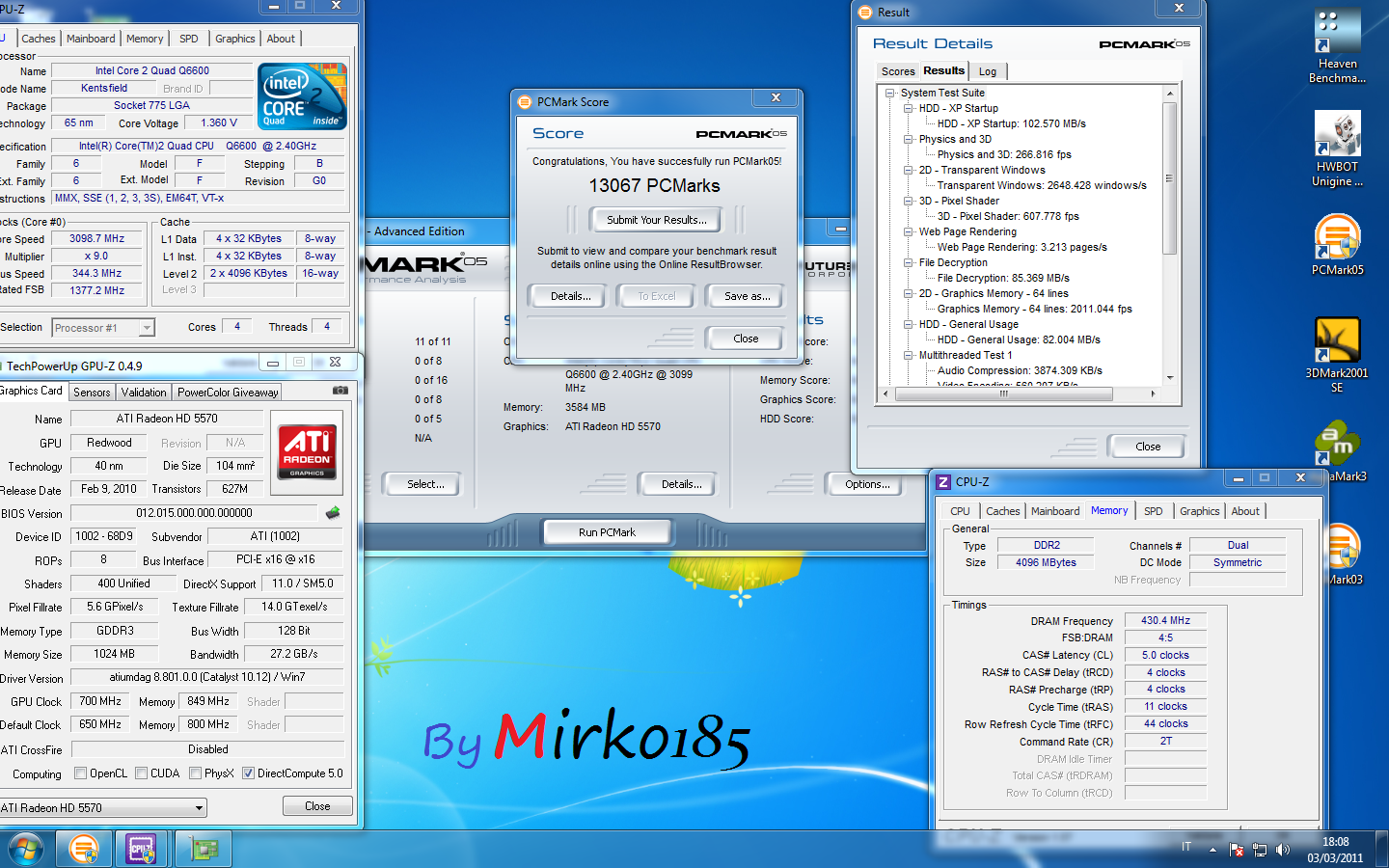Open the volume control in system tray
Image resolution: width=1389 pixels, height=868 pixels.
(x=1283, y=850)
